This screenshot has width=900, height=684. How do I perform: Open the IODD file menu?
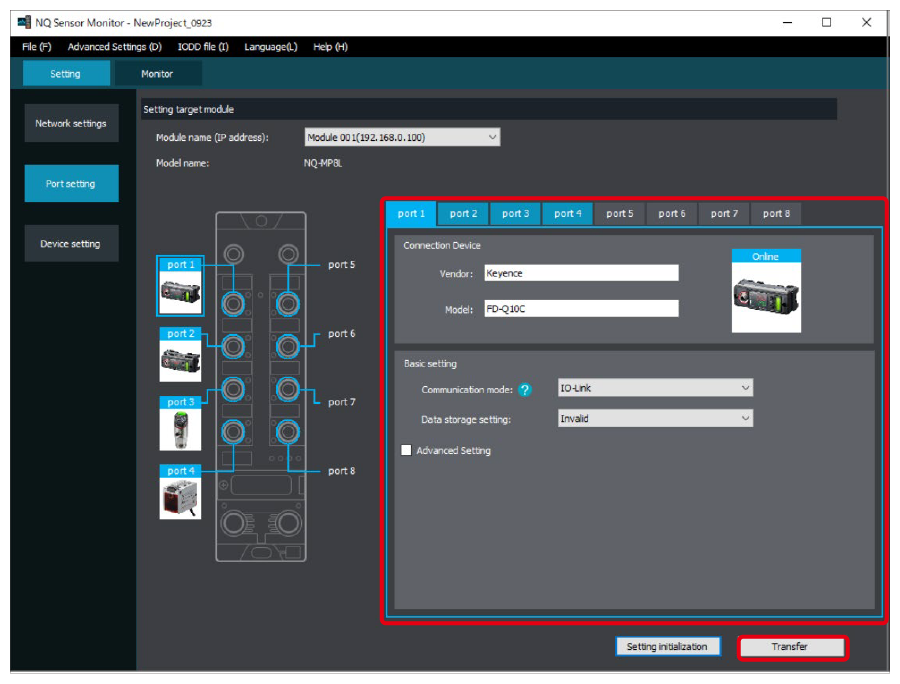pyautogui.click(x=203, y=47)
